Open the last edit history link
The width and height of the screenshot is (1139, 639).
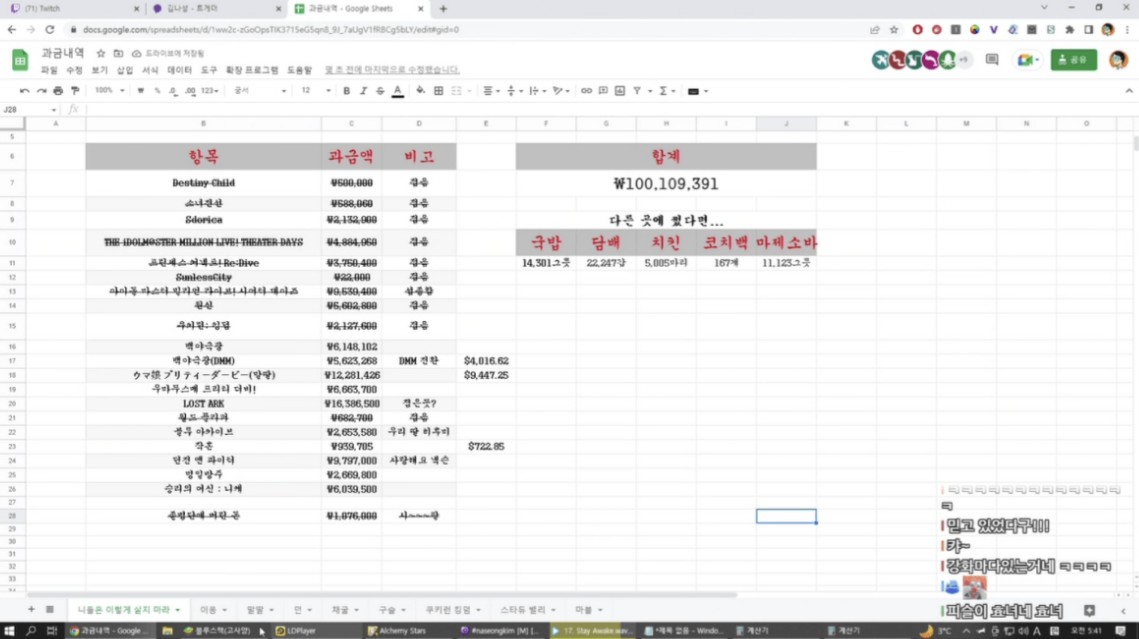392,70
